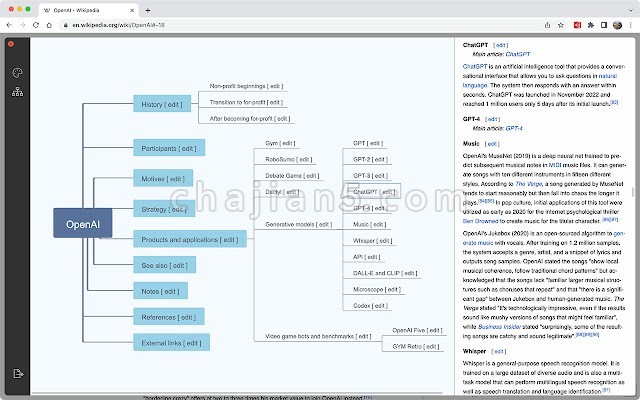Click the RoboSumo branch
640x400 pixels.
tap(289, 160)
